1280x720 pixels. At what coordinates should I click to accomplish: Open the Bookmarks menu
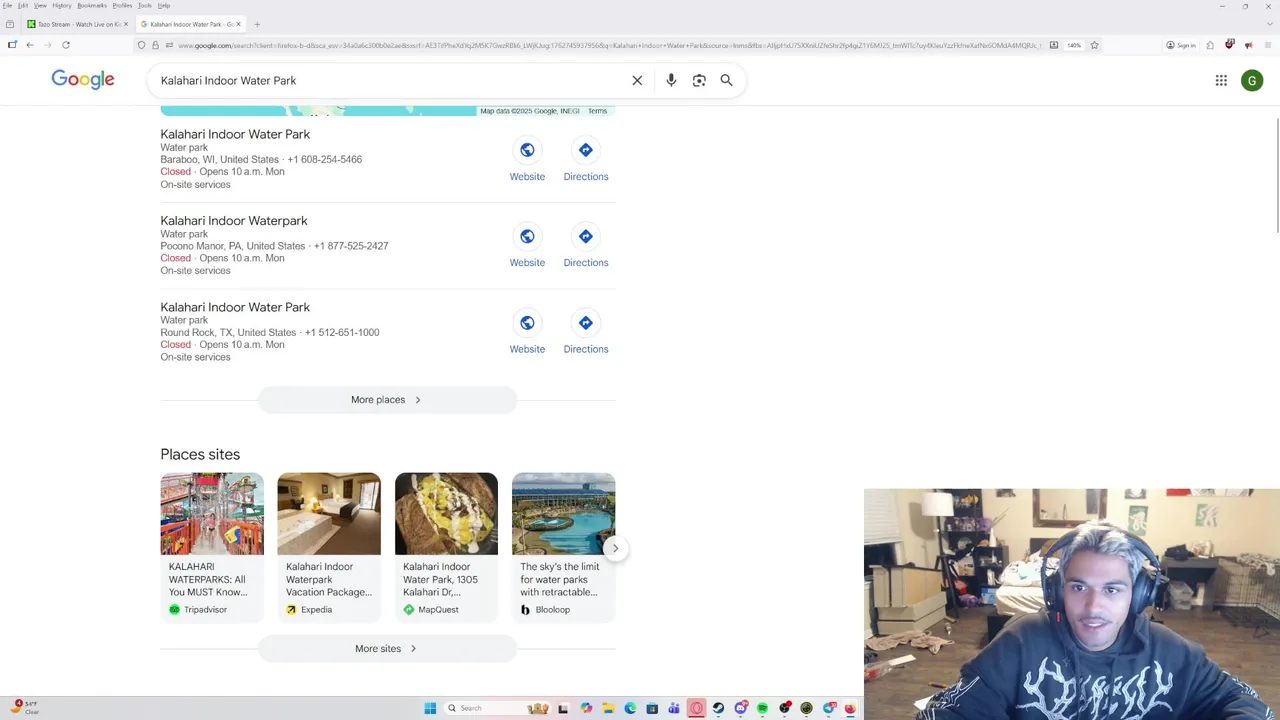tap(92, 5)
